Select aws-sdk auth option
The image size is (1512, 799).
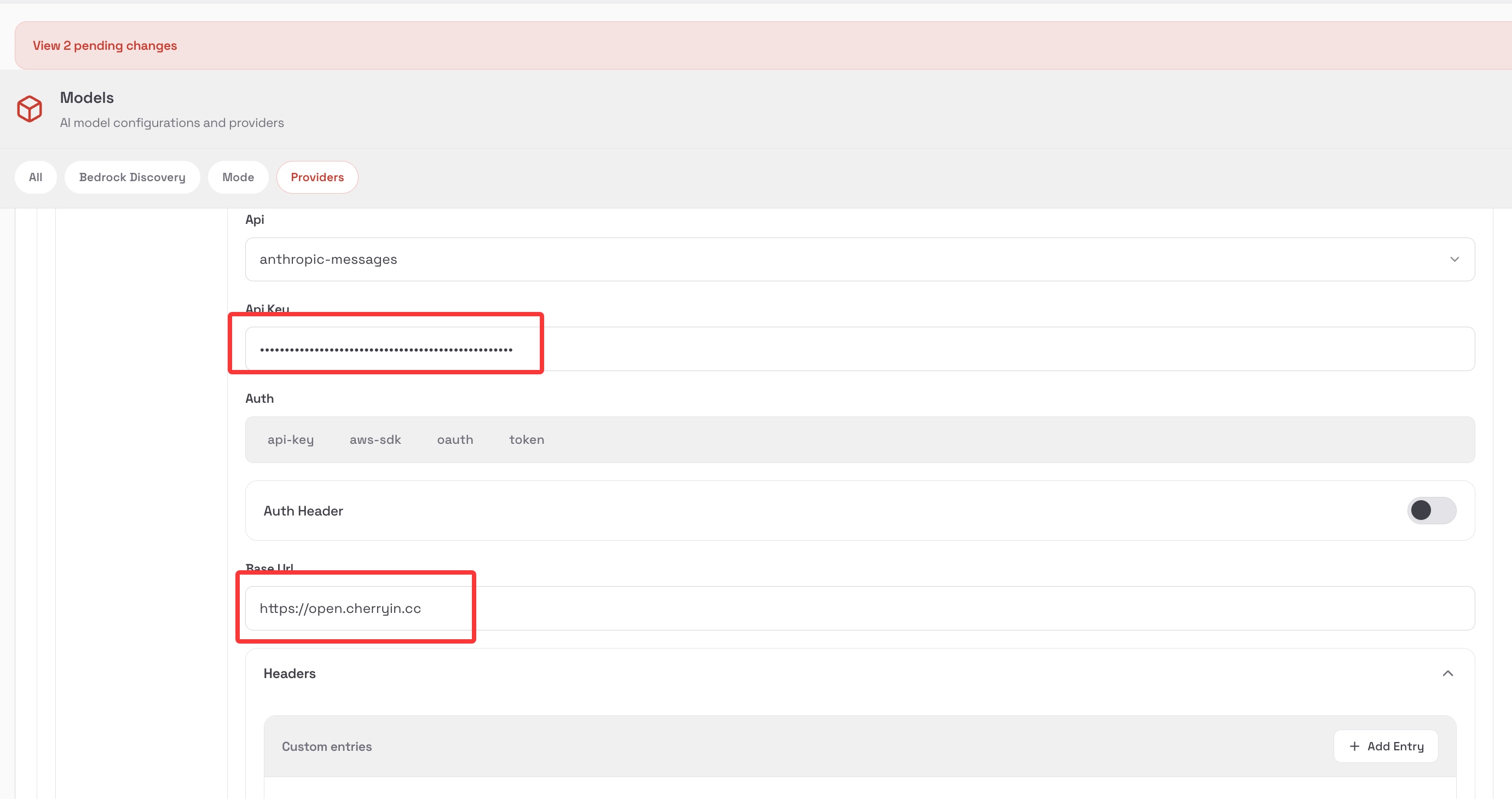[x=375, y=440]
